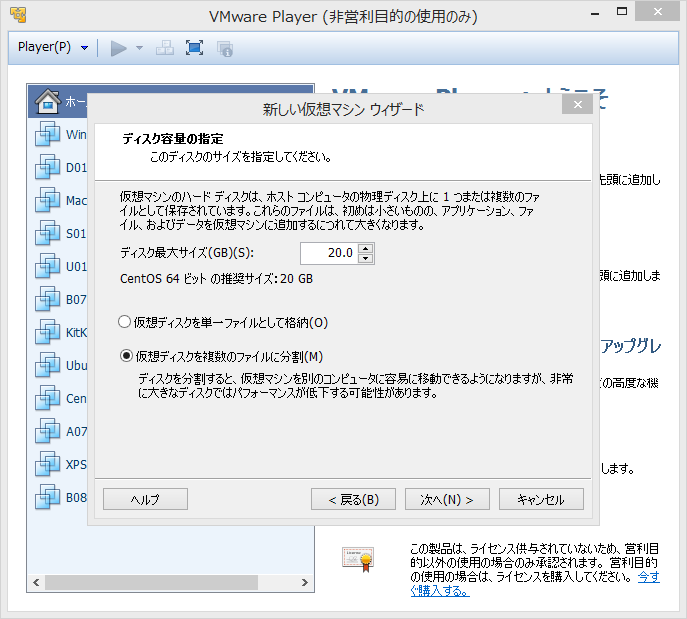Click the CentOS 64 recommended size text
Image resolution: width=687 pixels, height=619 pixels.
[x=216, y=279]
